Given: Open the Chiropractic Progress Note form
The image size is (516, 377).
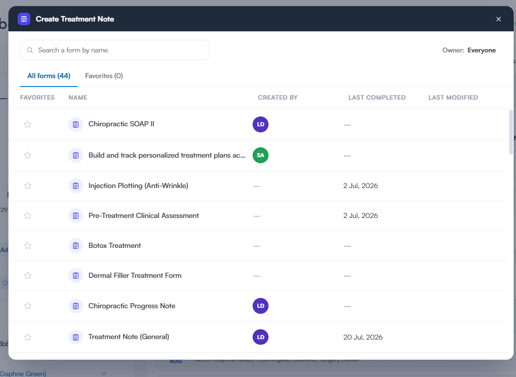Looking at the screenshot, I should pos(132,306).
